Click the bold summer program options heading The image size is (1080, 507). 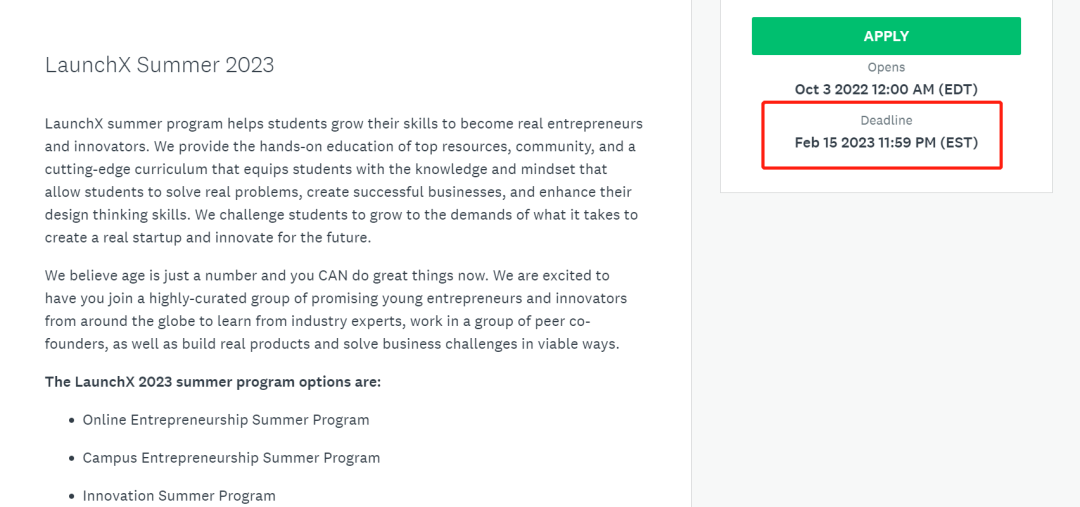213,382
